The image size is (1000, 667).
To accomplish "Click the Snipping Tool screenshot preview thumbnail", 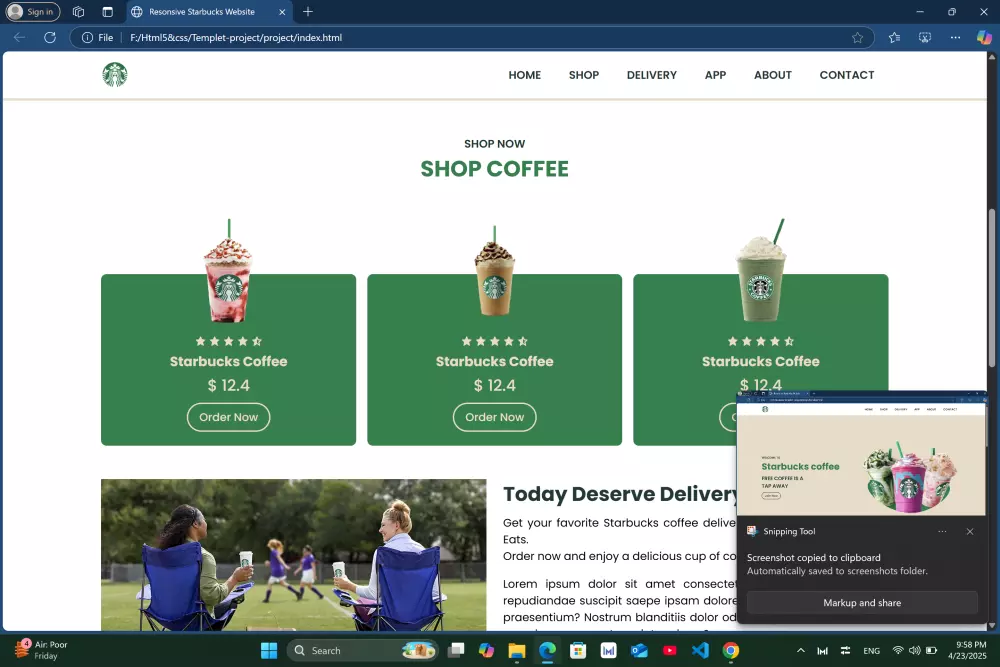I will pos(862,453).
